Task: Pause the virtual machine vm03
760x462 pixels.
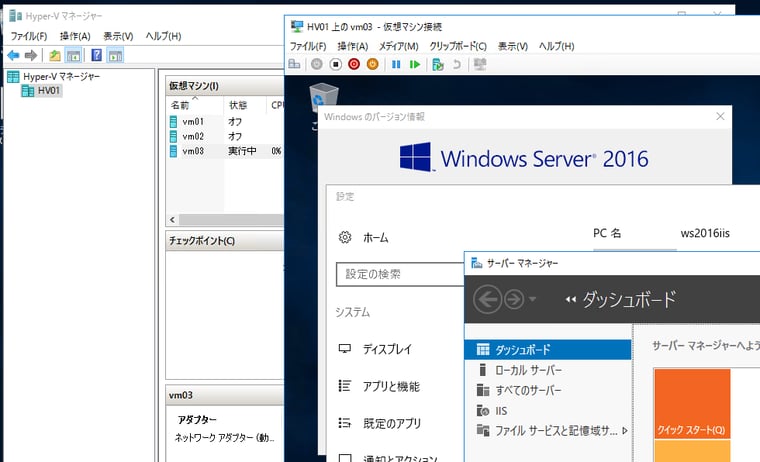Action: point(396,64)
